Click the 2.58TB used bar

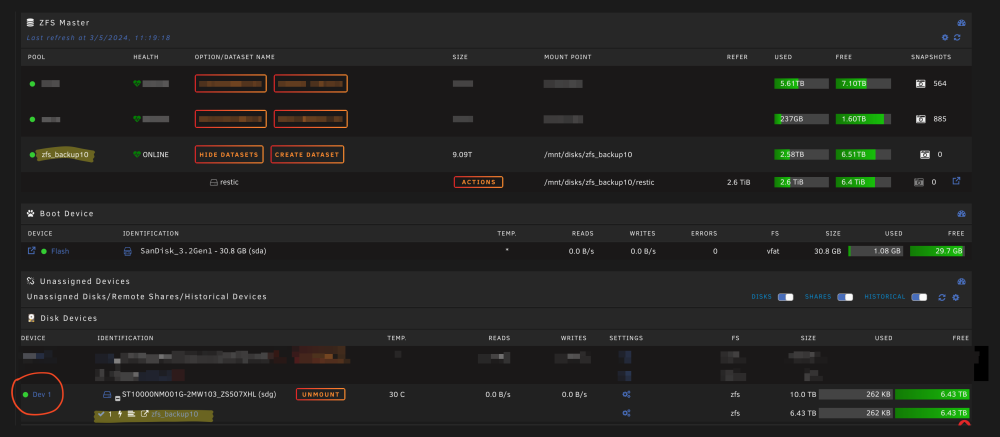[801, 154]
